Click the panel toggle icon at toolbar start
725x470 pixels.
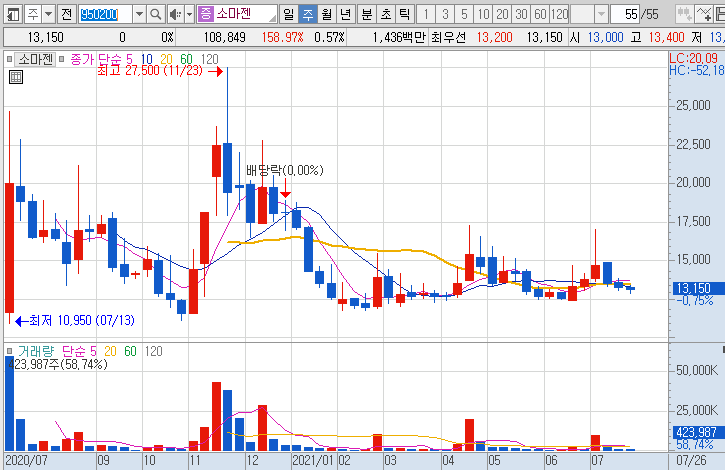(x=13, y=14)
